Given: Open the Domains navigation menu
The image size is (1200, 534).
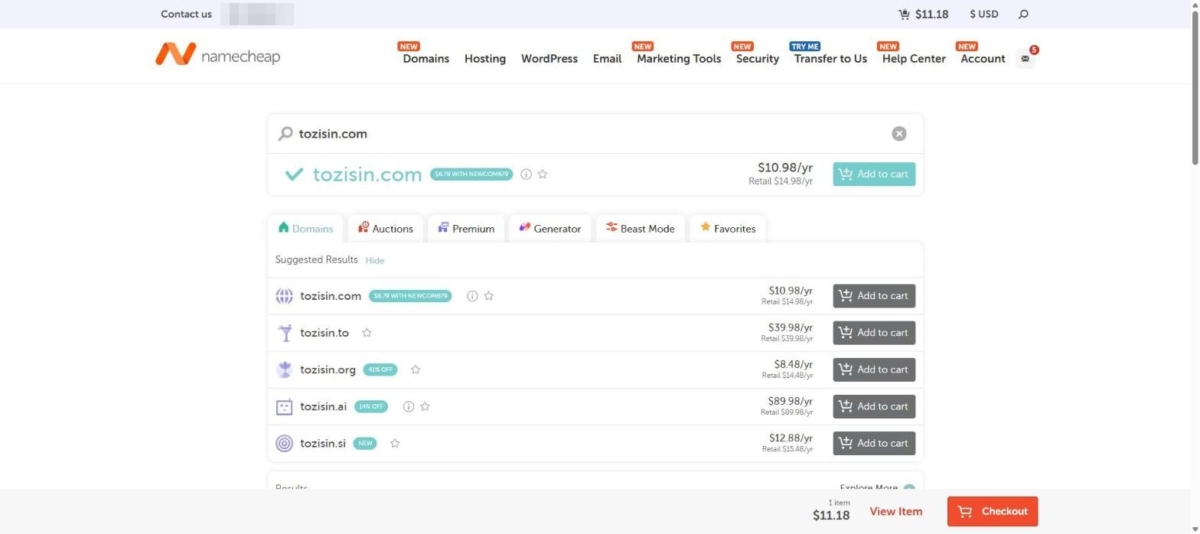Looking at the screenshot, I should pyautogui.click(x=426, y=59).
